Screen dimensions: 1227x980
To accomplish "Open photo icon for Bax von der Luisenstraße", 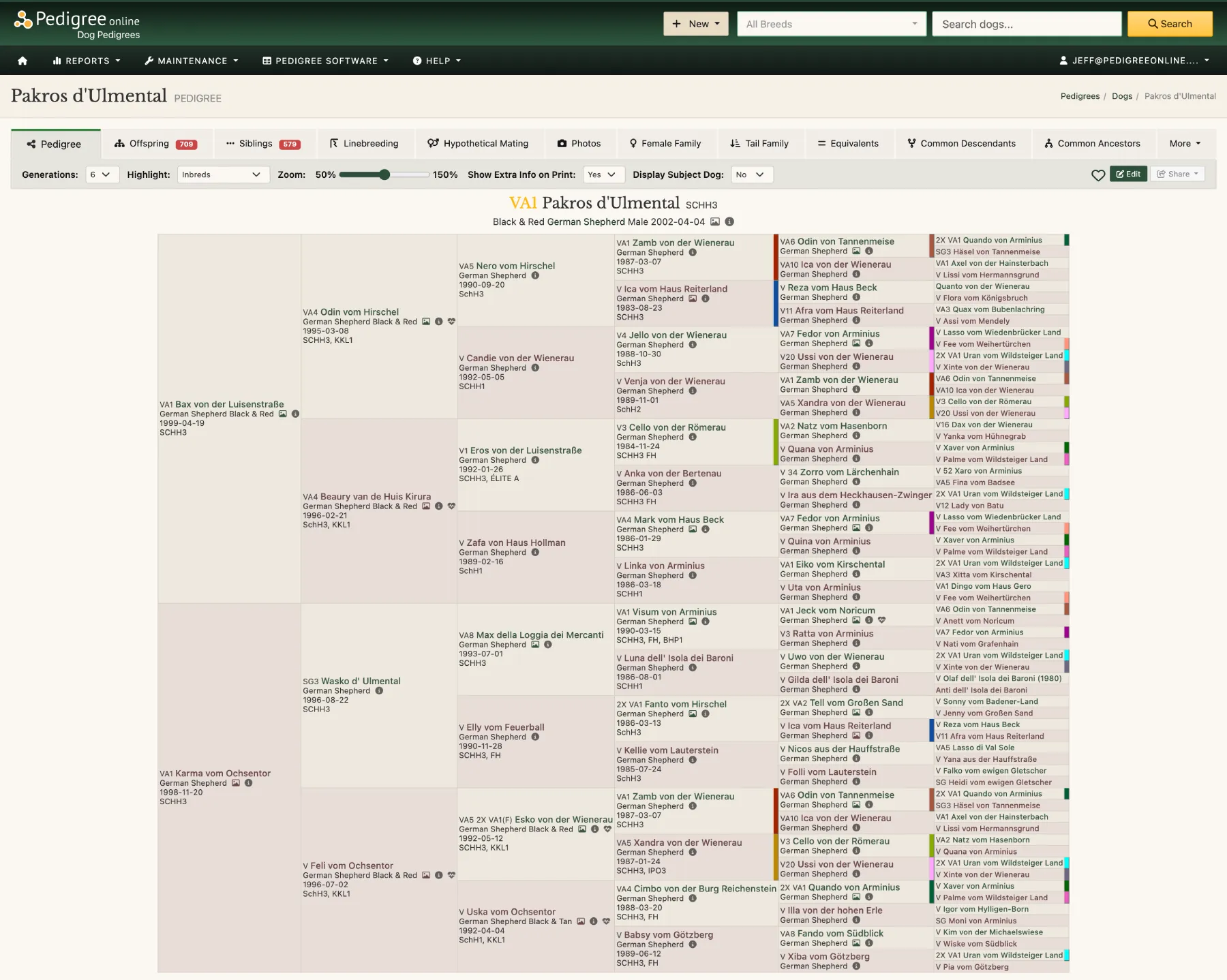I will (282, 414).
